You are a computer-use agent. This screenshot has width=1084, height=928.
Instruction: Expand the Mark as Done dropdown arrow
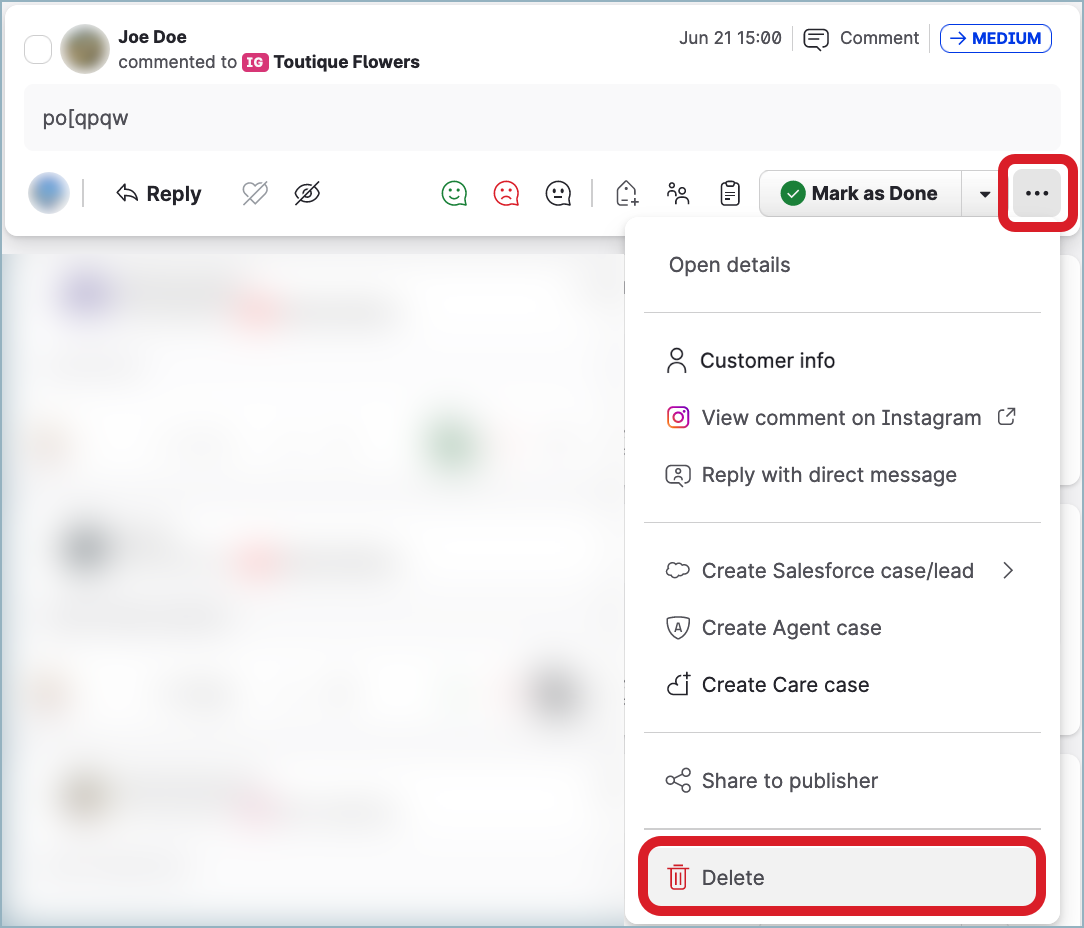985,194
